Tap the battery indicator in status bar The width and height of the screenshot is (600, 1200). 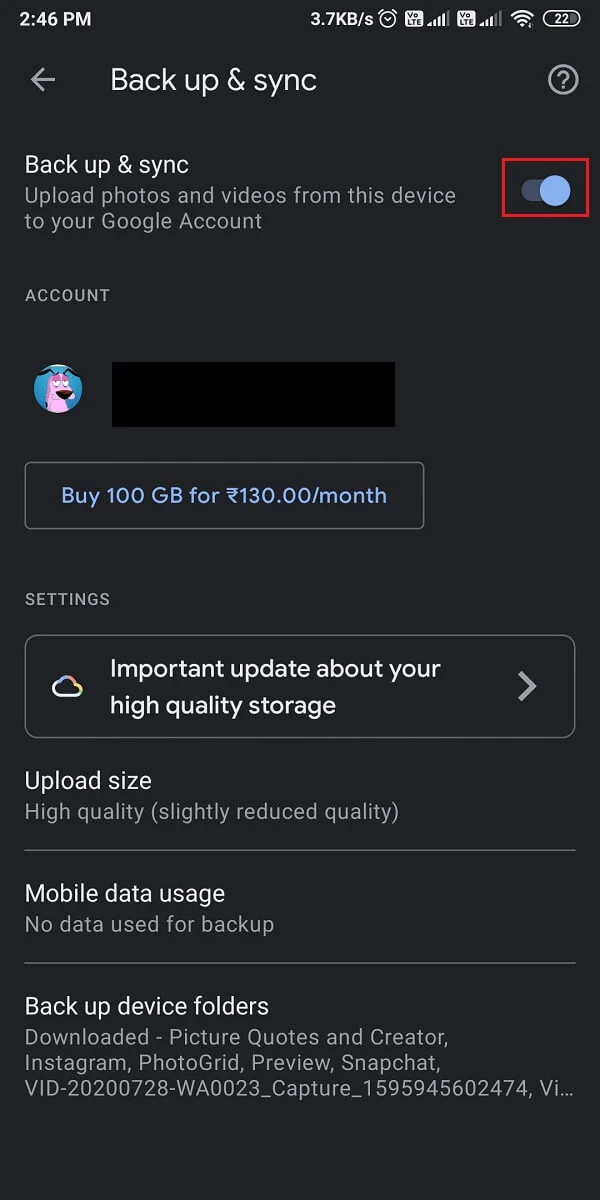563,19
